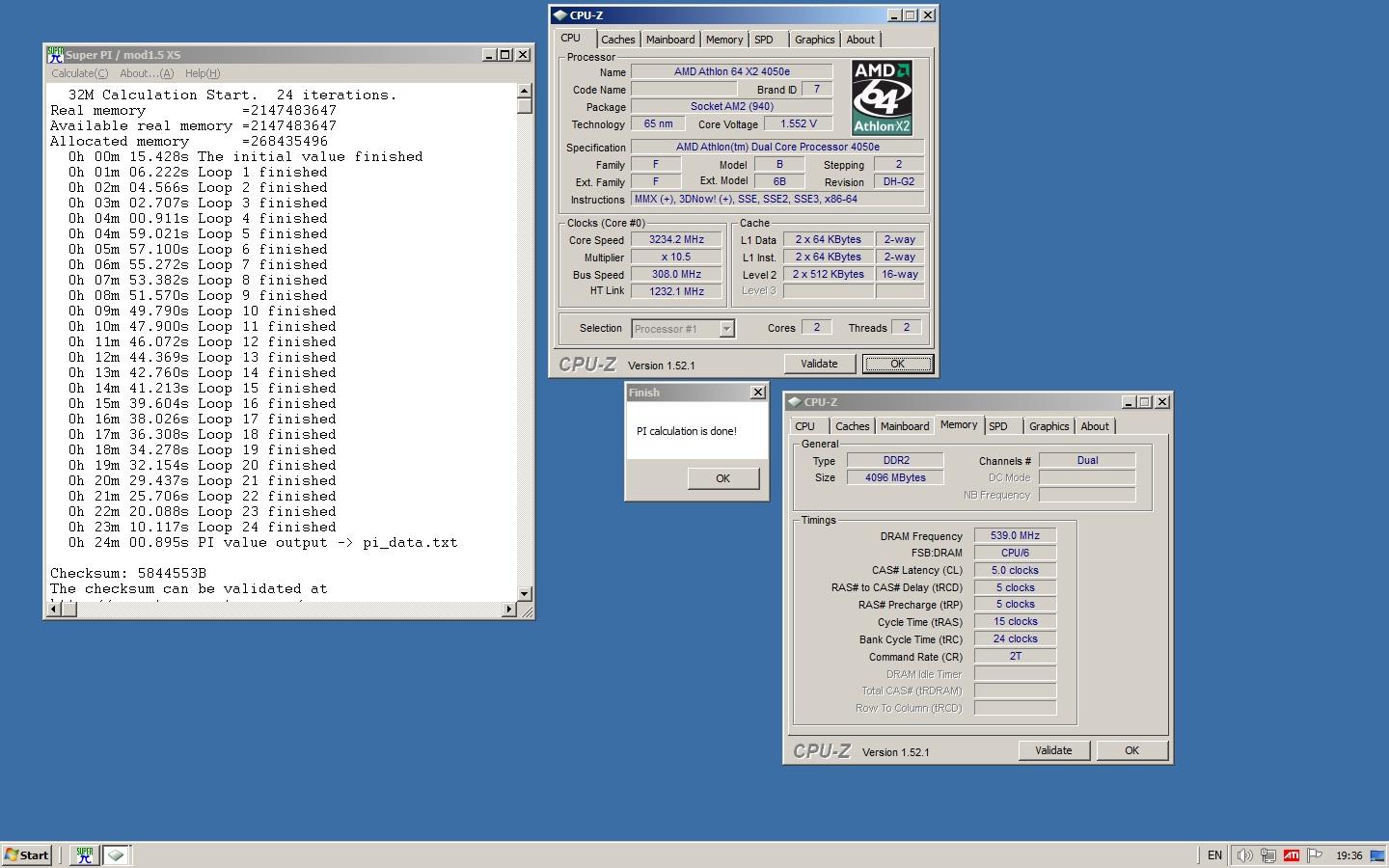Click the Package value Socket AM2 (940)

731,106
